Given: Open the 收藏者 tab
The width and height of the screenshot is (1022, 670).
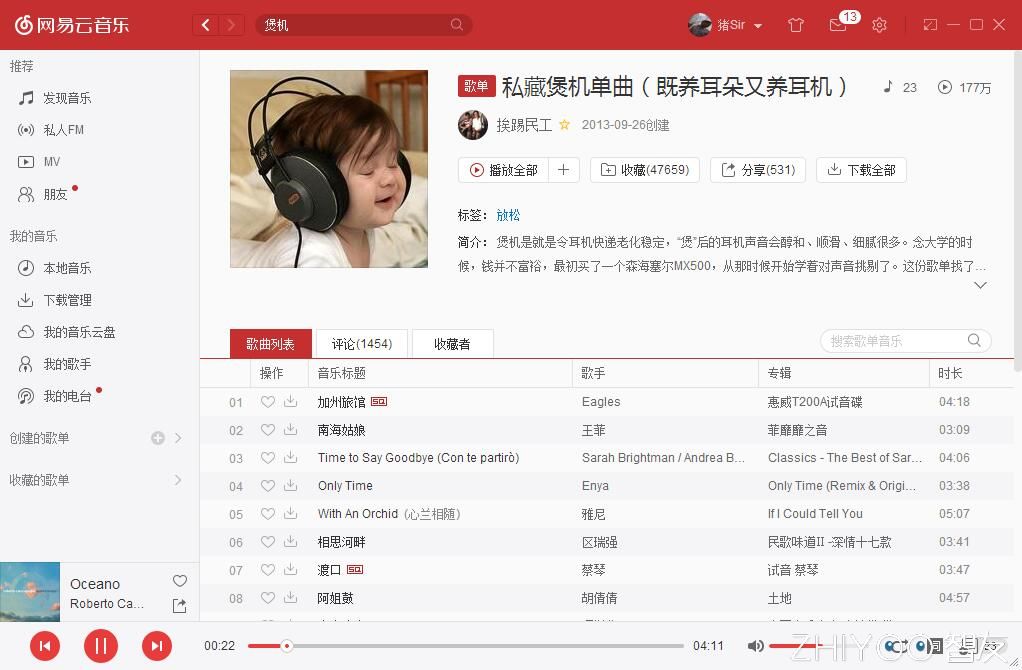Looking at the screenshot, I should coord(452,343).
